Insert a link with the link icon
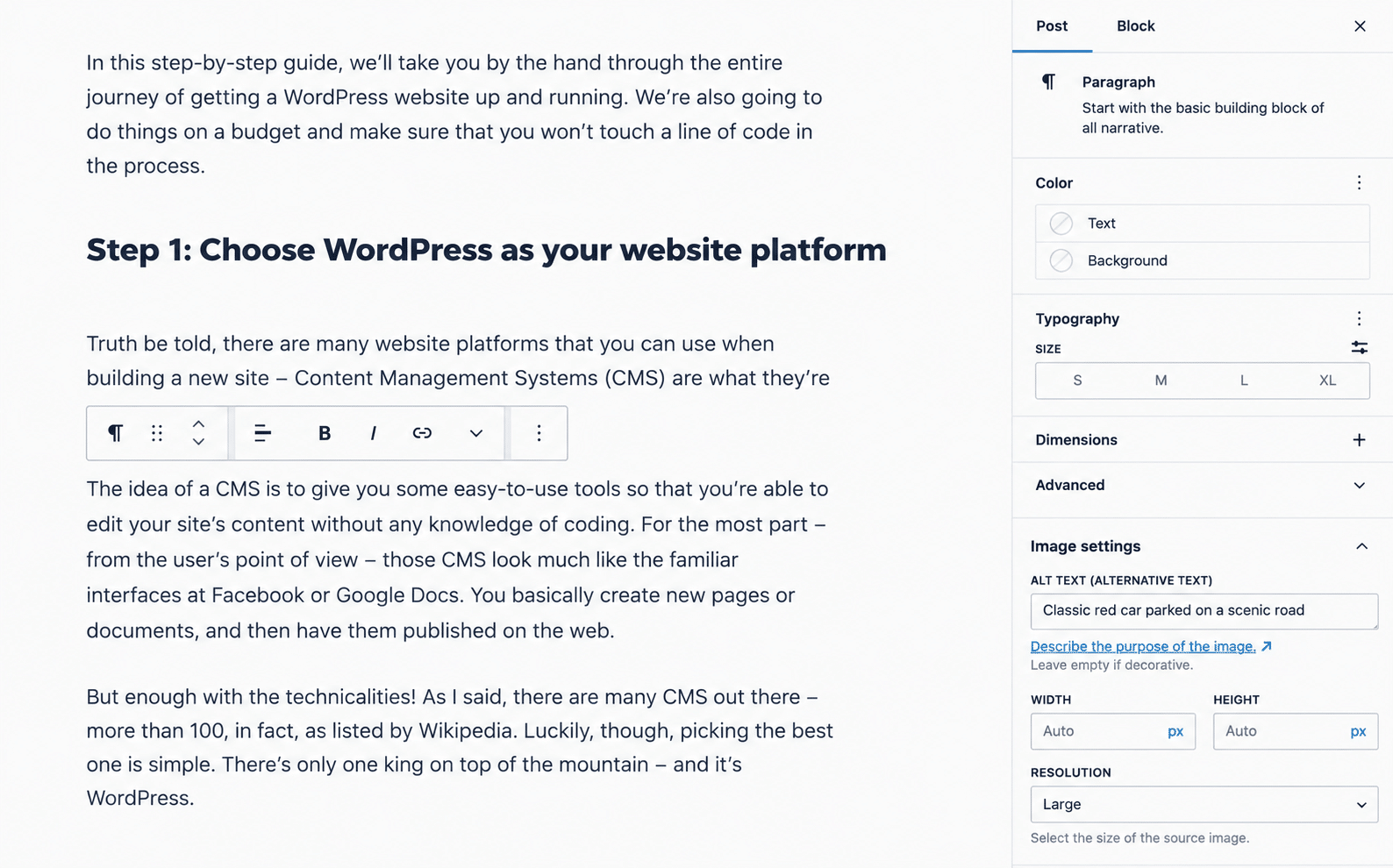The width and height of the screenshot is (1393, 868). coord(422,433)
